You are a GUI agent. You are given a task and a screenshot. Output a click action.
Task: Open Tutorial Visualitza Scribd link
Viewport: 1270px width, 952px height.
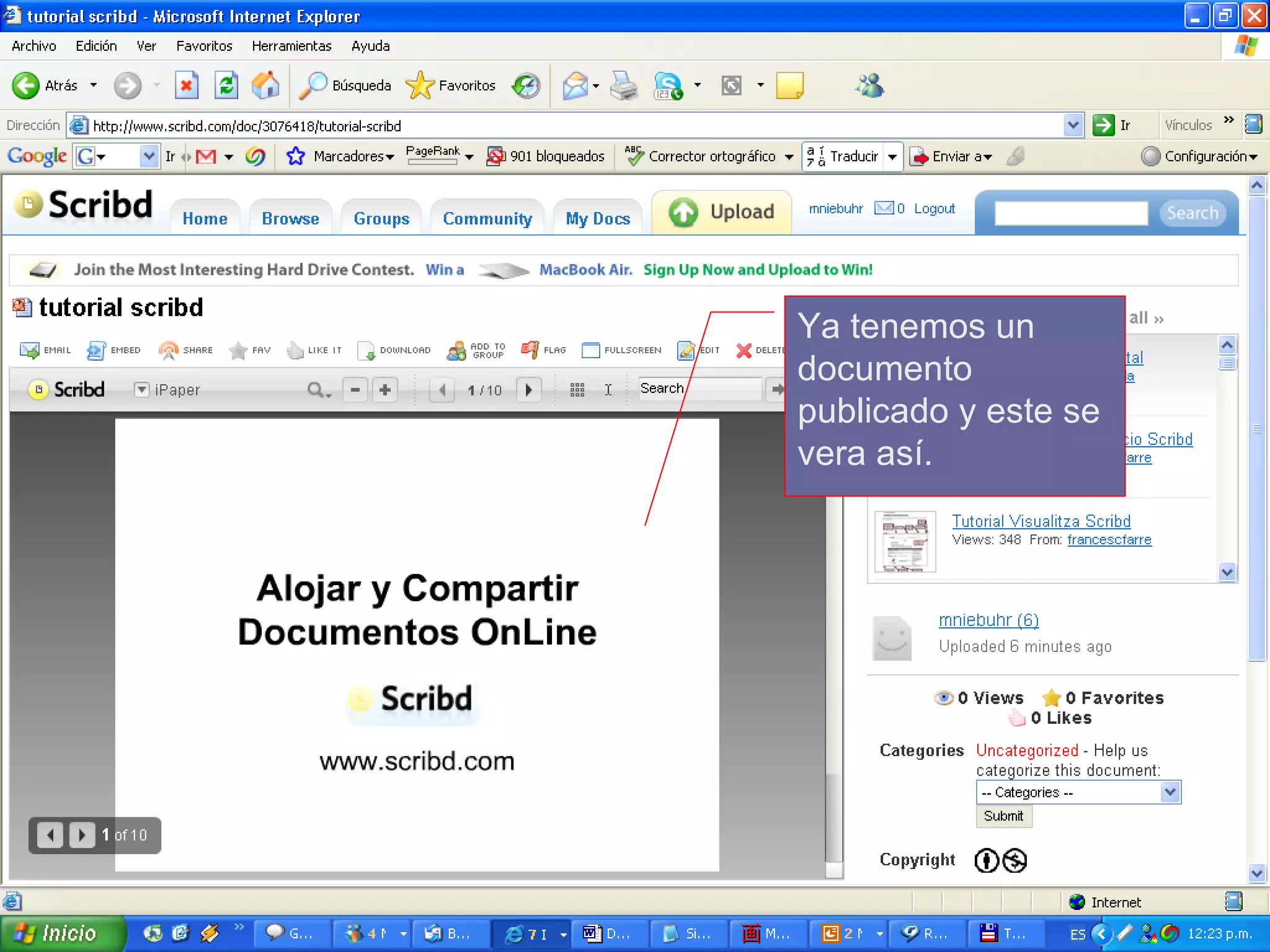pyautogui.click(x=1041, y=521)
